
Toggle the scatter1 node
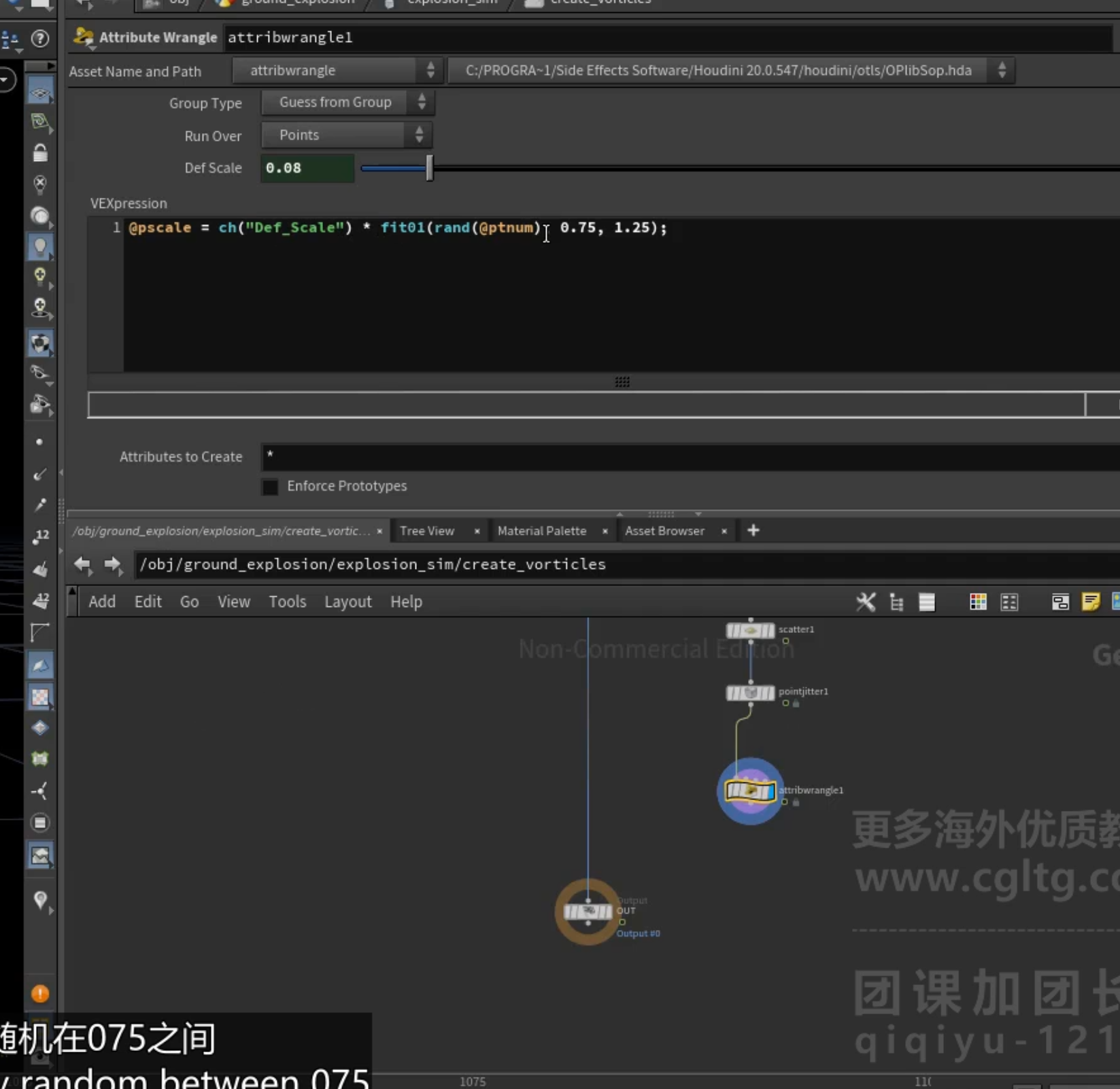[x=750, y=631]
